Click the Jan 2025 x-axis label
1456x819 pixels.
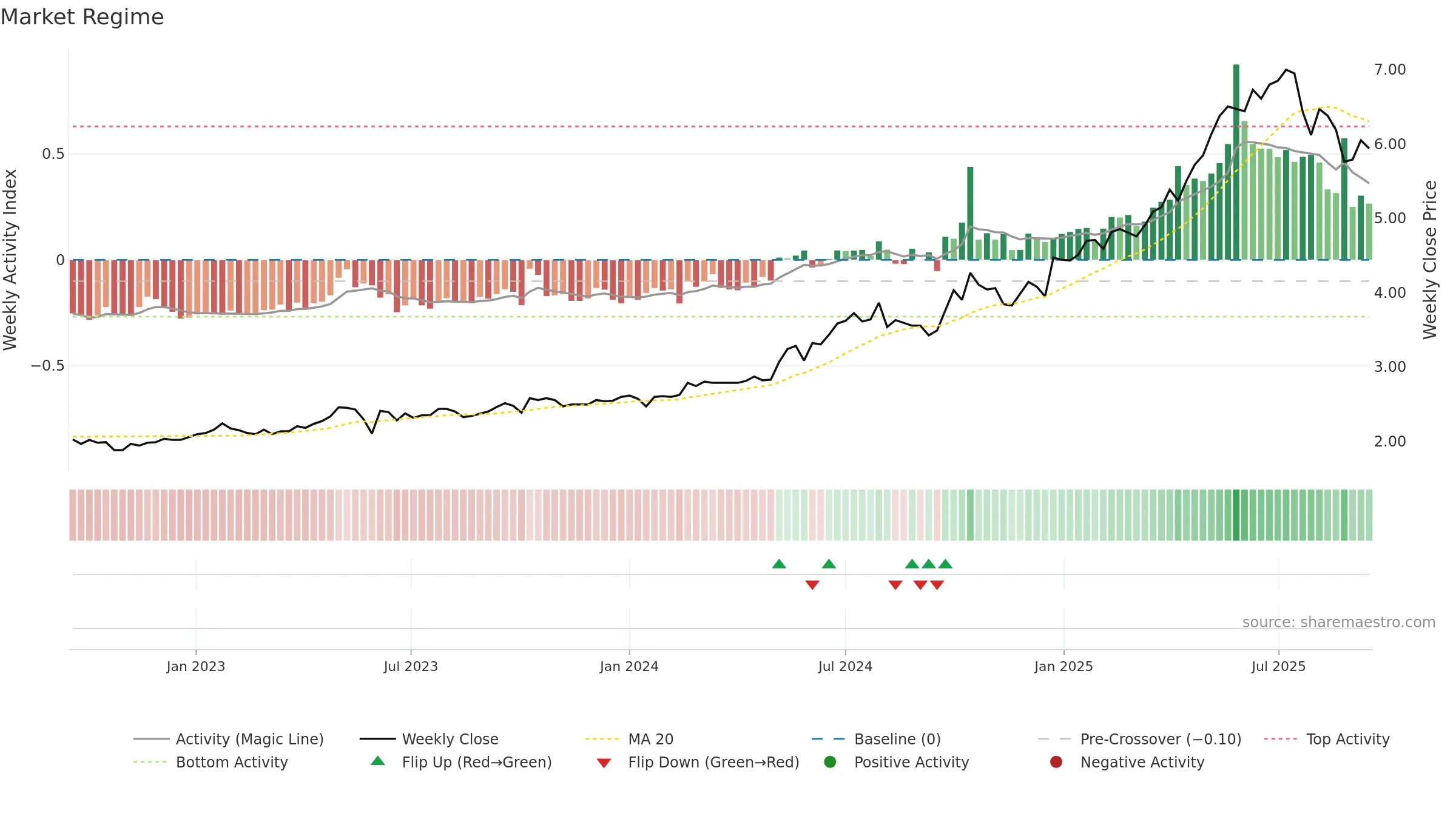click(x=1063, y=666)
